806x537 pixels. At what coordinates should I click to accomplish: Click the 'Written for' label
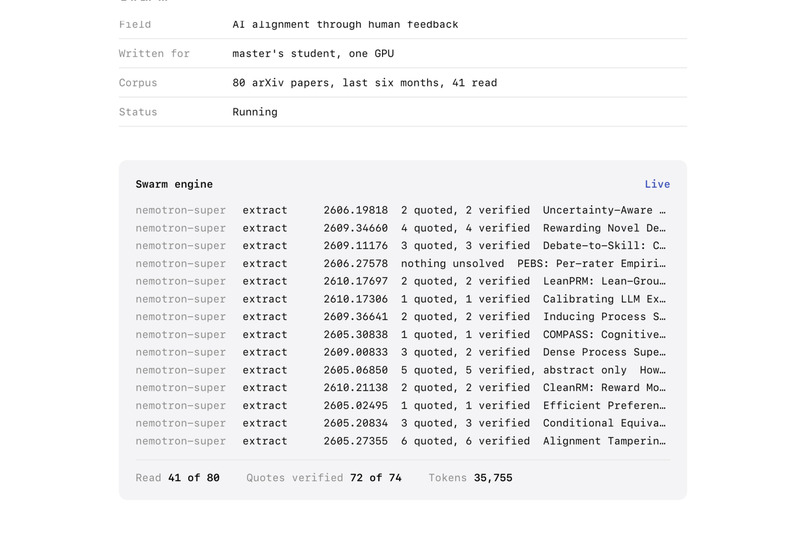[154, 53]
